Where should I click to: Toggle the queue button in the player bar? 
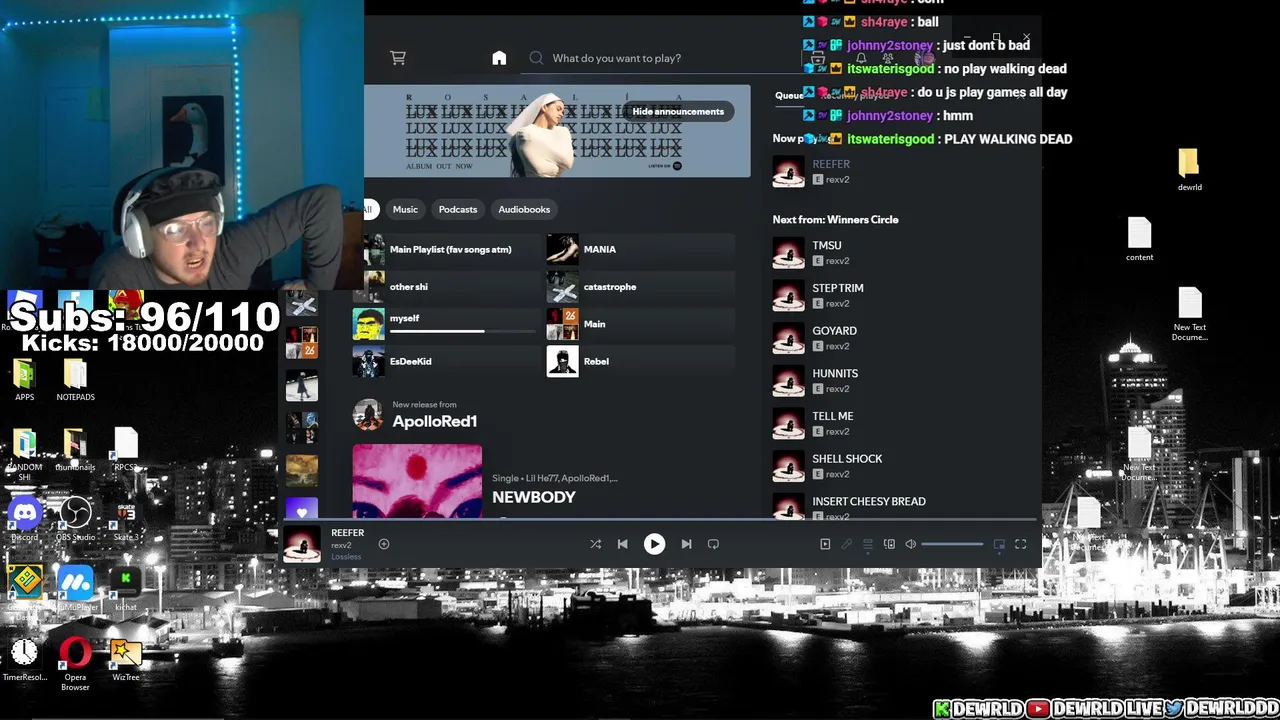pos(868,544)
